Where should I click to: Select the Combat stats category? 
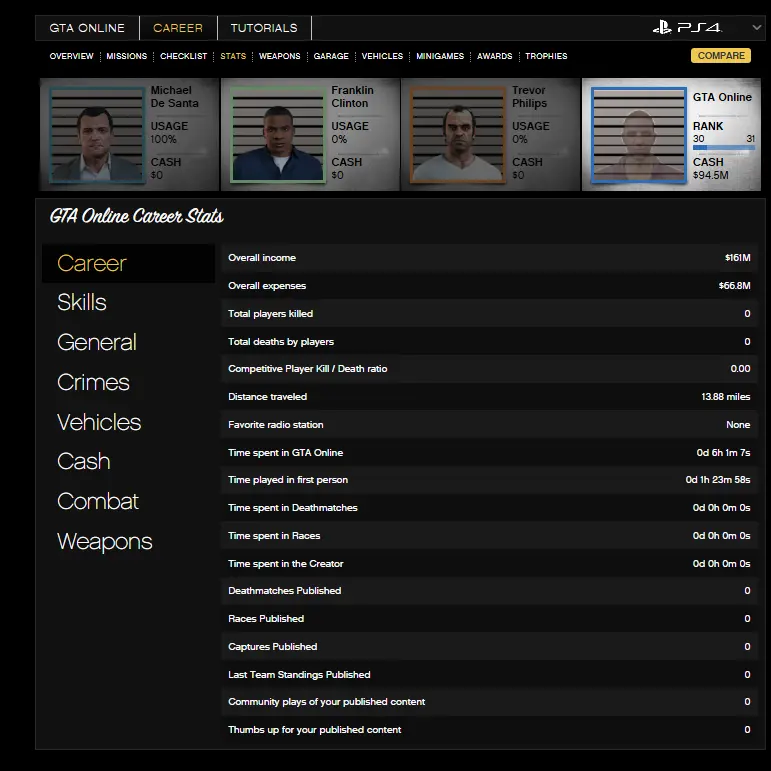tap(98, 502)
